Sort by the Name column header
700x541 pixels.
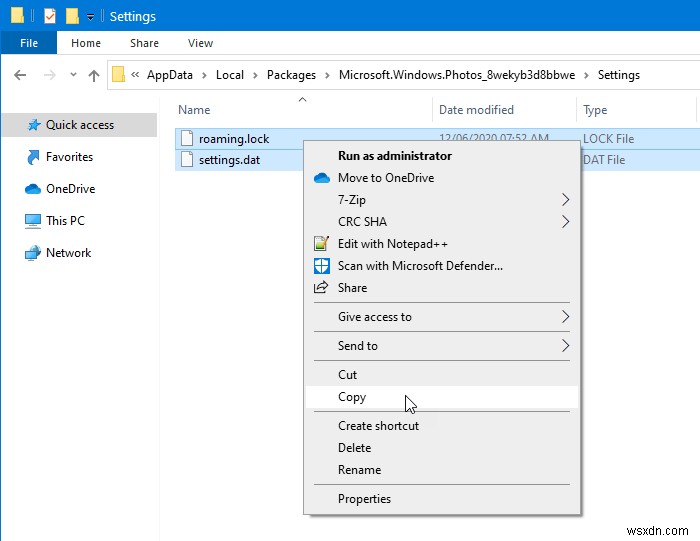click(194, 110)
